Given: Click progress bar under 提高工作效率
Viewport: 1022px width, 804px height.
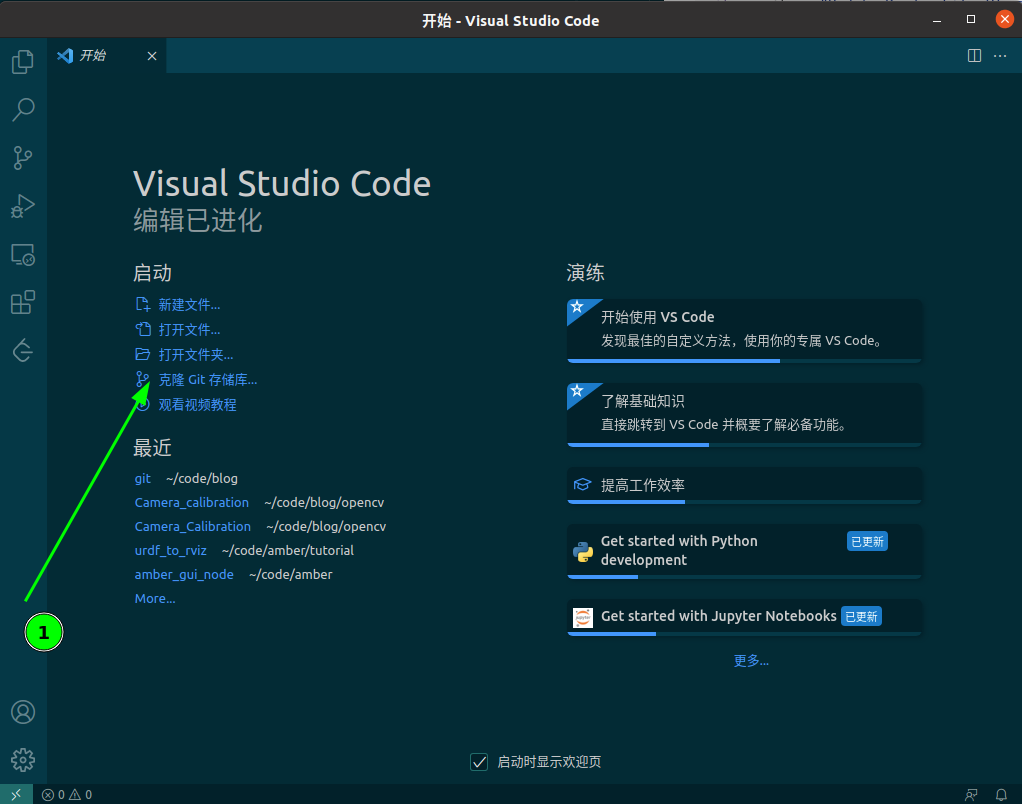Looking at the screenshot, I should [x=744, y=502].
